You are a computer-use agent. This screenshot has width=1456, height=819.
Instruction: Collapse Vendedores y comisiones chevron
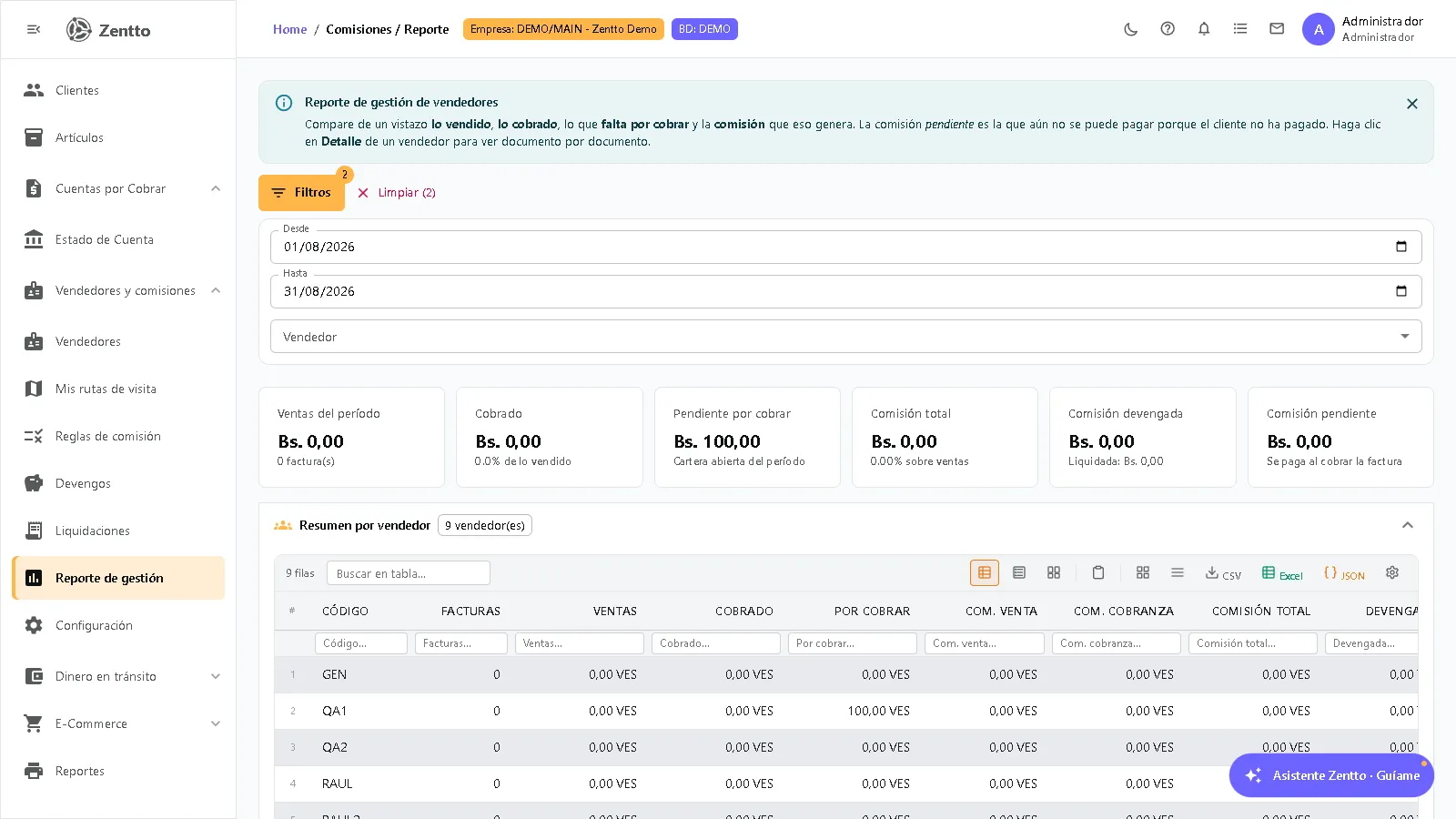[x=216, y=290]
